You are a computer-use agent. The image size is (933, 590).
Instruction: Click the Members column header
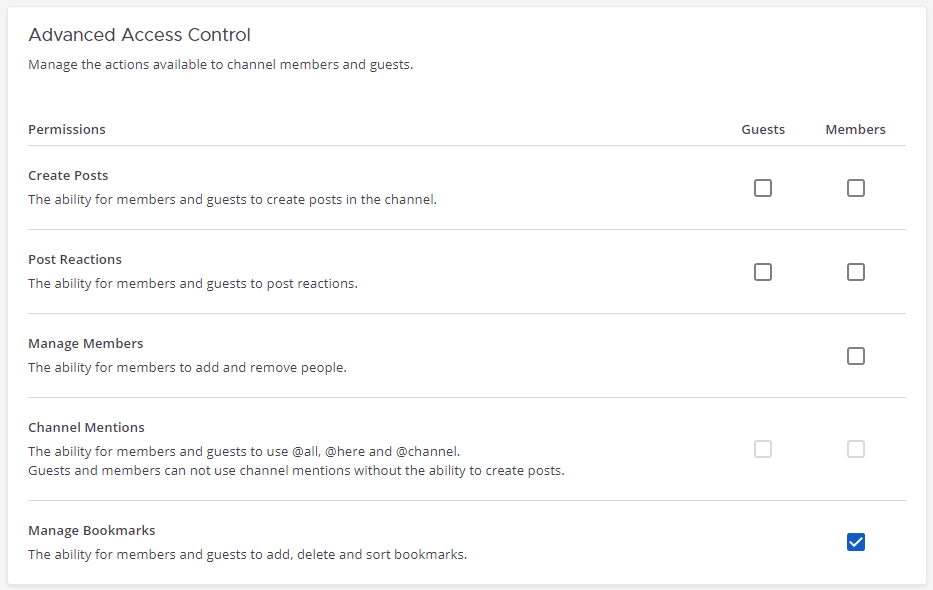click(855, 129)
